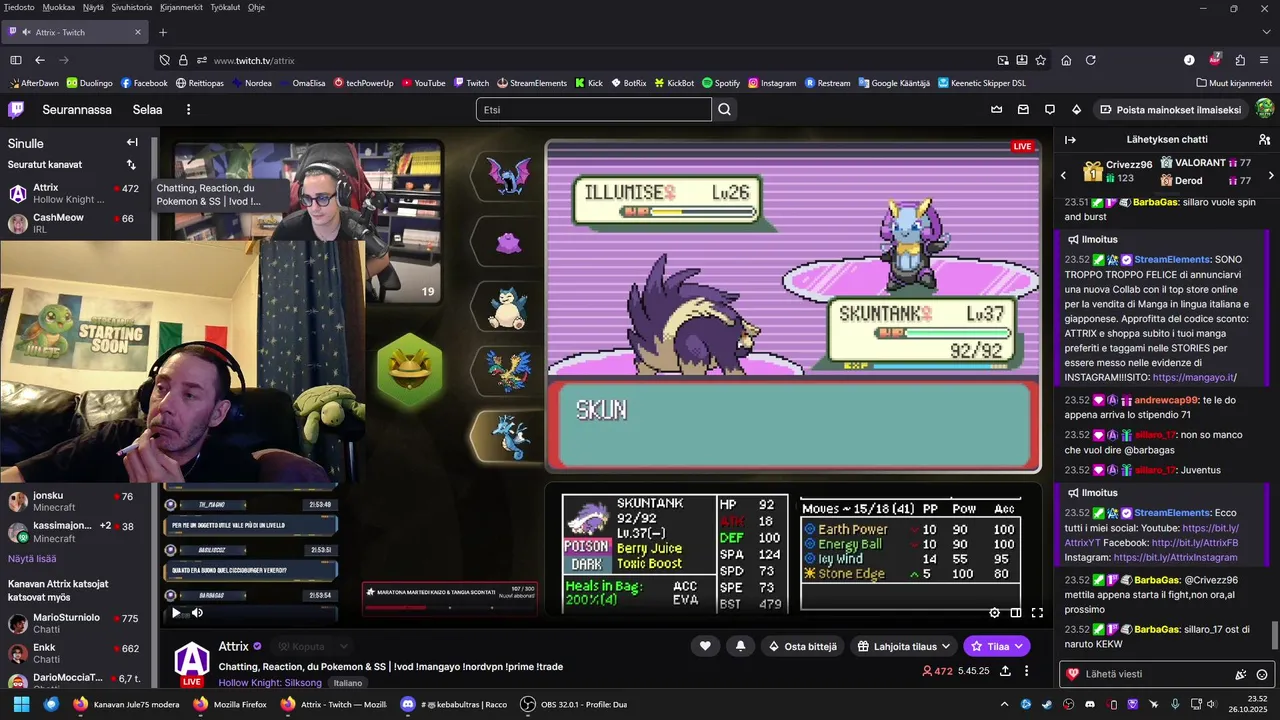
Task: Open the mangayo.it link in chat
Action: [x=1194, y=377]
